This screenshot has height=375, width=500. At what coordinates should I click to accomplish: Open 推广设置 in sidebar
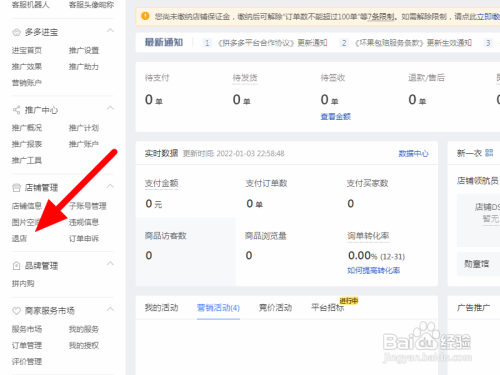tap(84, 50)
